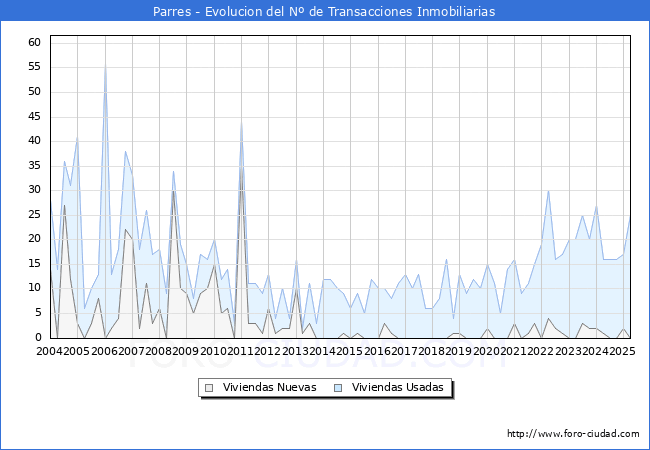Click the y-axis label 25
The image size is (650, 450).
[x=35, y=214]
